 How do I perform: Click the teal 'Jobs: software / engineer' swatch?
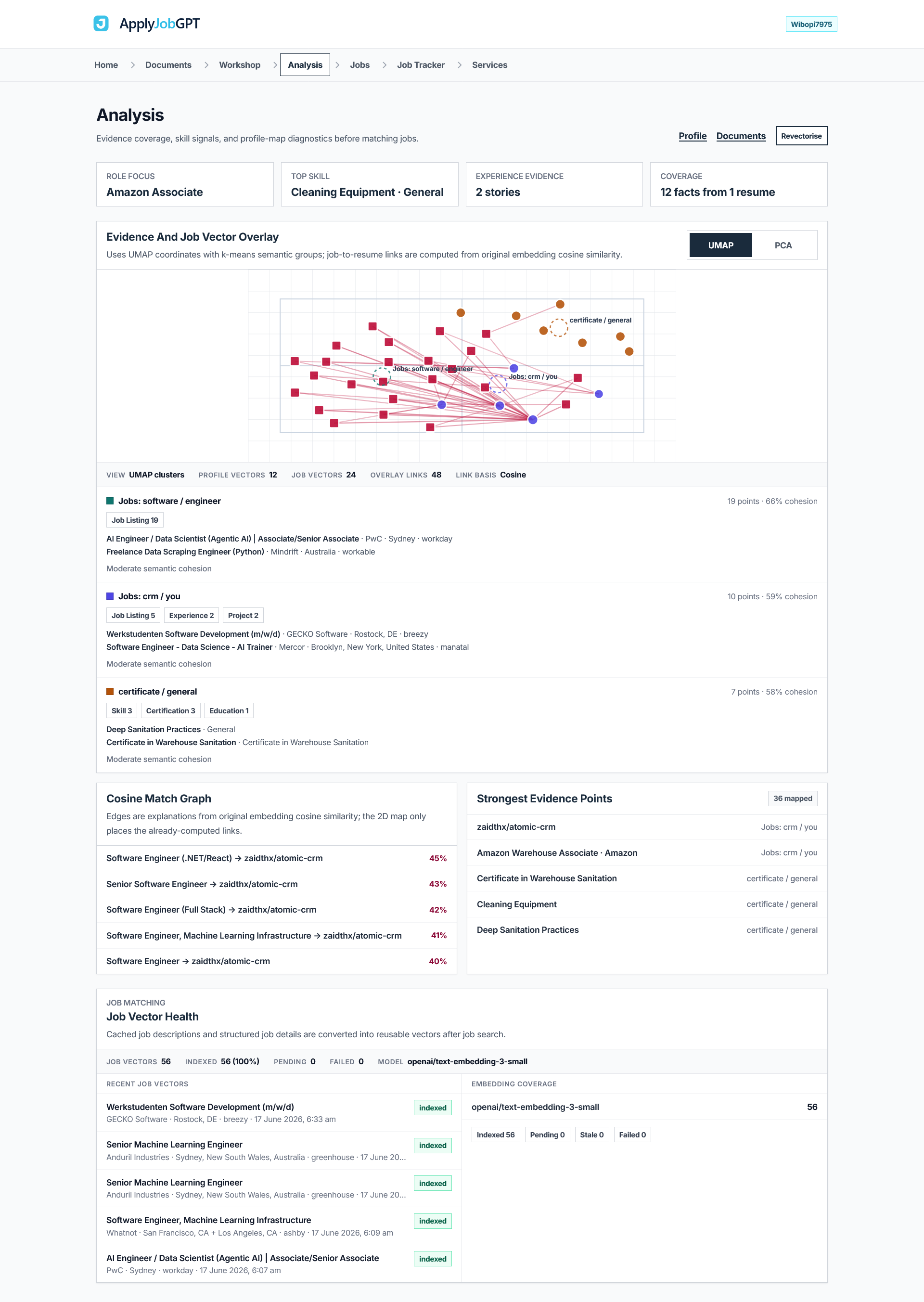tap(110, 501)
